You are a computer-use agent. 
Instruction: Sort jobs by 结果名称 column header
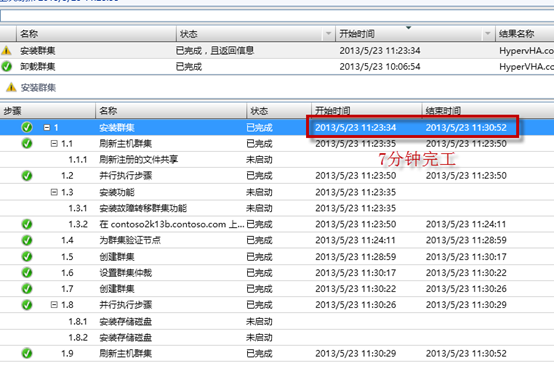pyautogui.click(x=524, y=34)
